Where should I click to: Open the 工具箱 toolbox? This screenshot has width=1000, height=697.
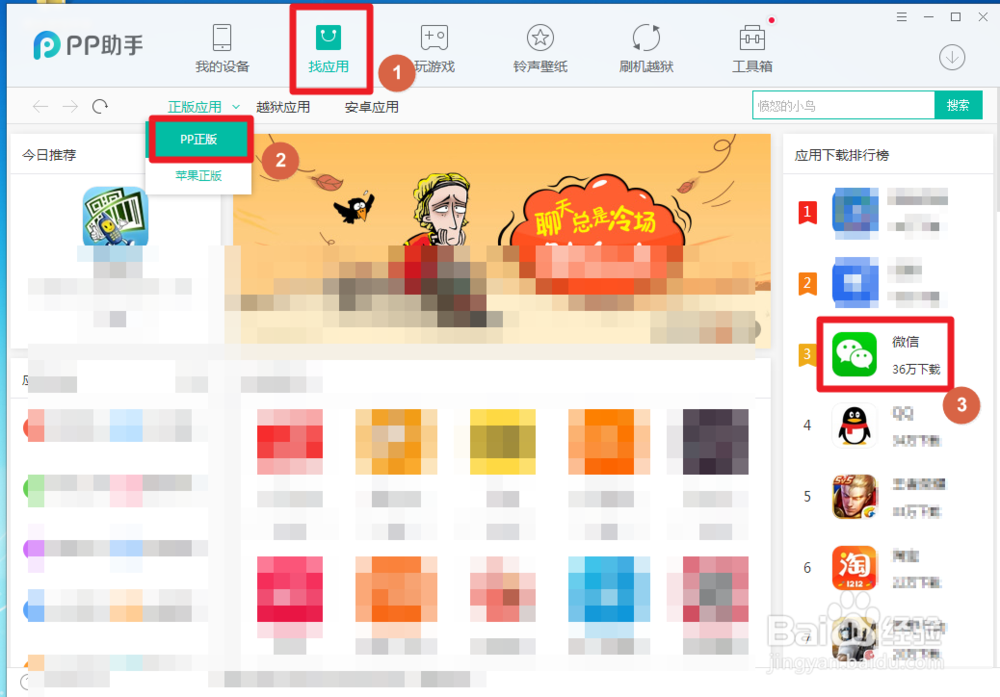pos(751,47)
